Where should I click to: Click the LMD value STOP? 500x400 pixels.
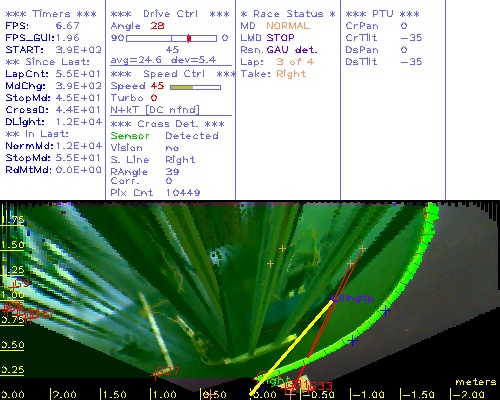(280, 38)
